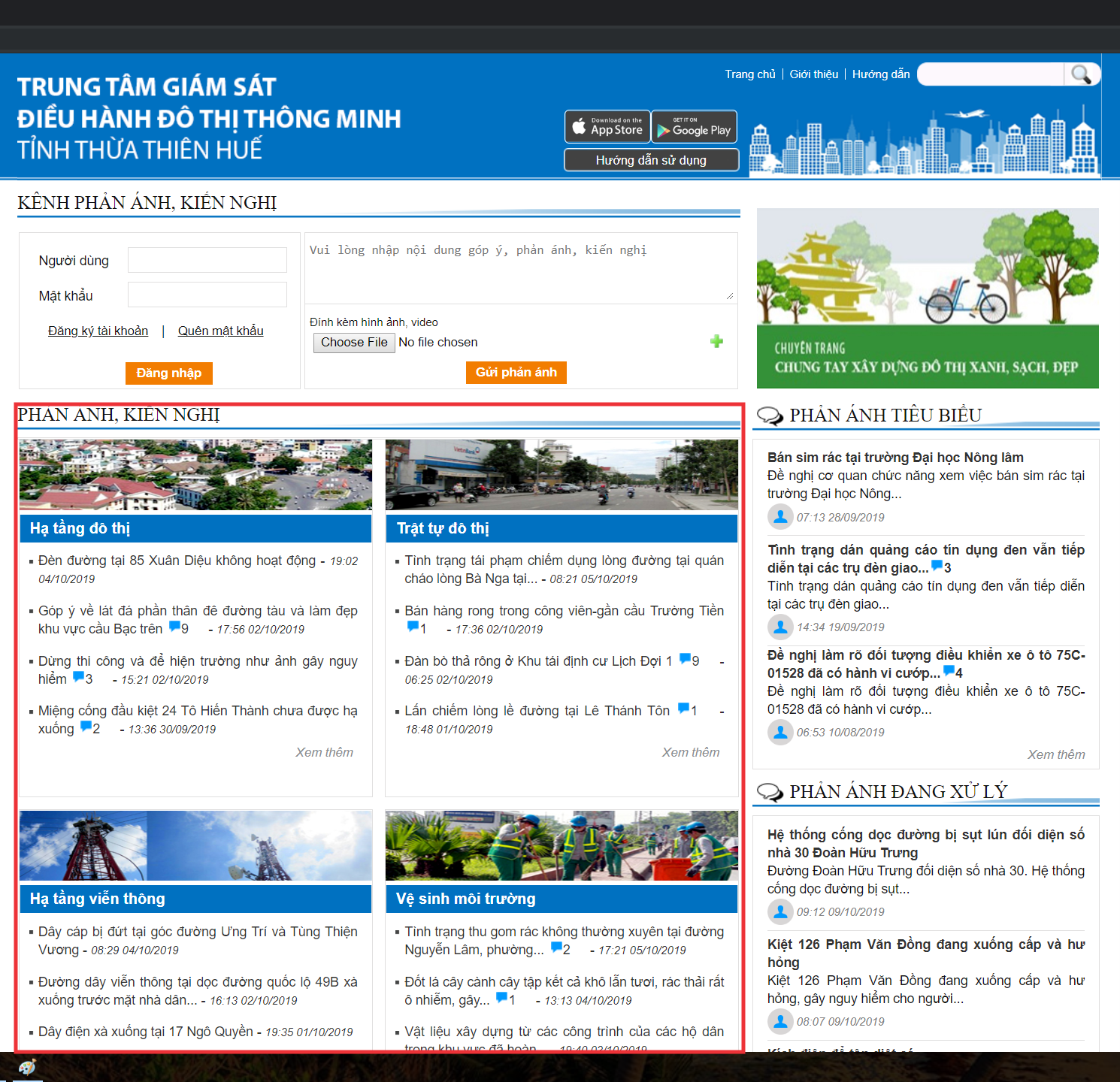Open 'Kiệt 126 Phạm Văn Đồng' report
Image resolution: width=1120 pixels, height=1082 pixels.
(x=926, y=954)
